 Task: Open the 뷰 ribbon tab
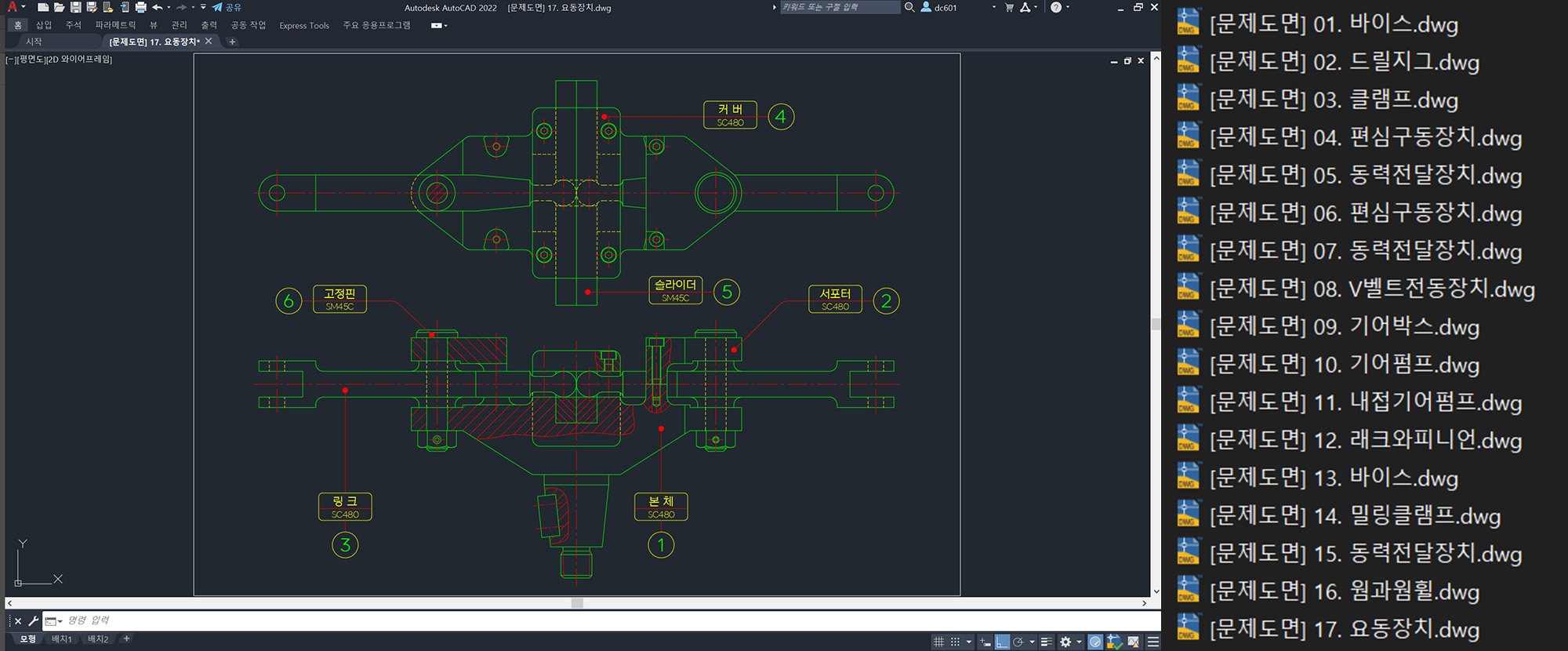tap(154, 25)
